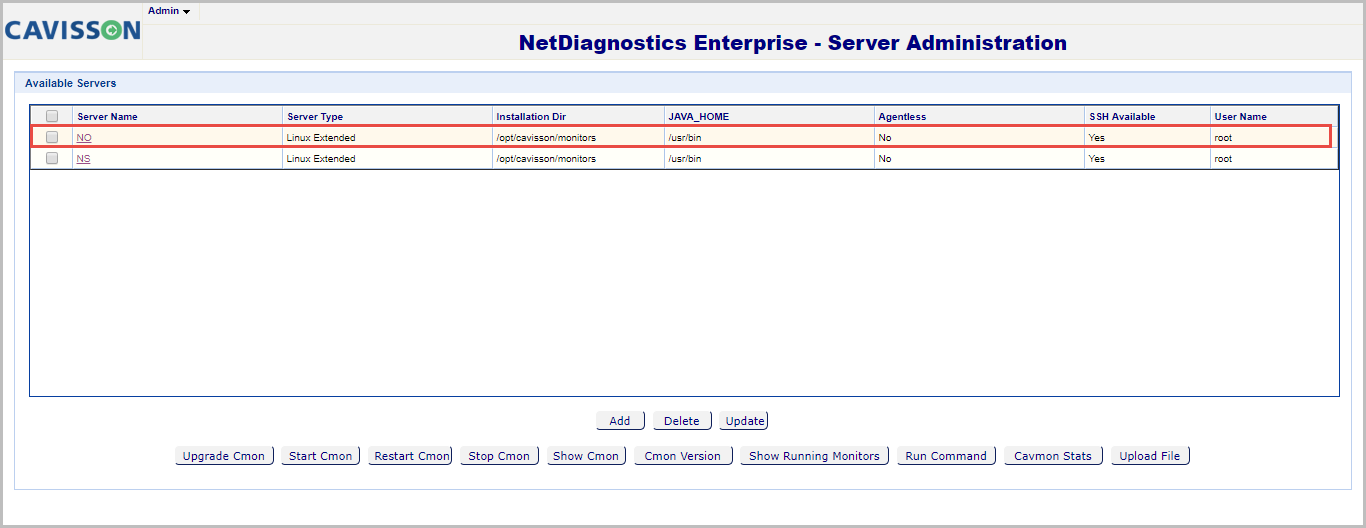Check the box for server NO
The image size is (1366, 528).
coord(52,137)
